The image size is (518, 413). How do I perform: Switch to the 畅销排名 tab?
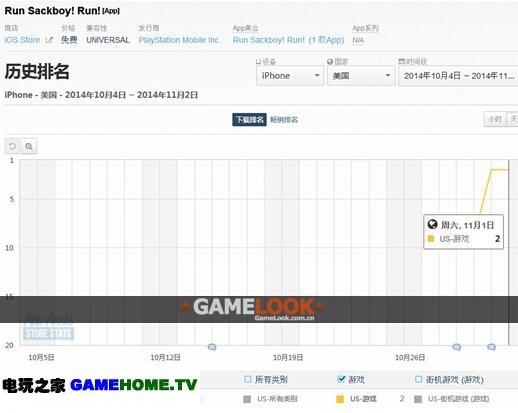point(284,120)
